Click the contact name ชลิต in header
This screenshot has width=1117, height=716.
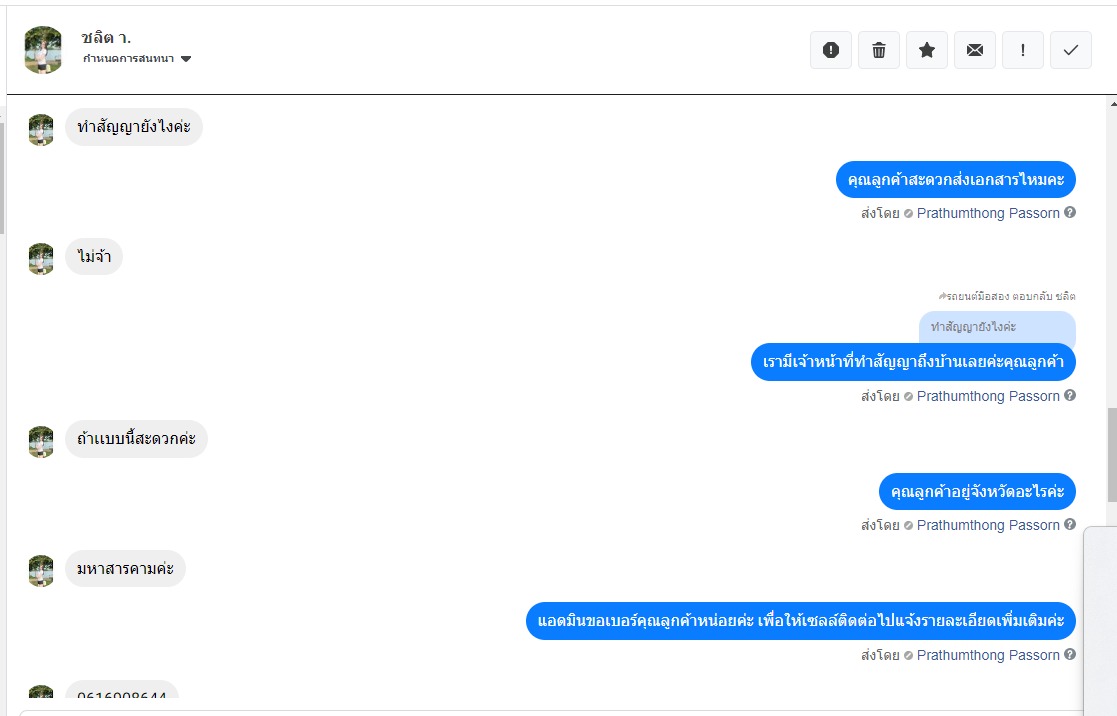pos(106,38)
